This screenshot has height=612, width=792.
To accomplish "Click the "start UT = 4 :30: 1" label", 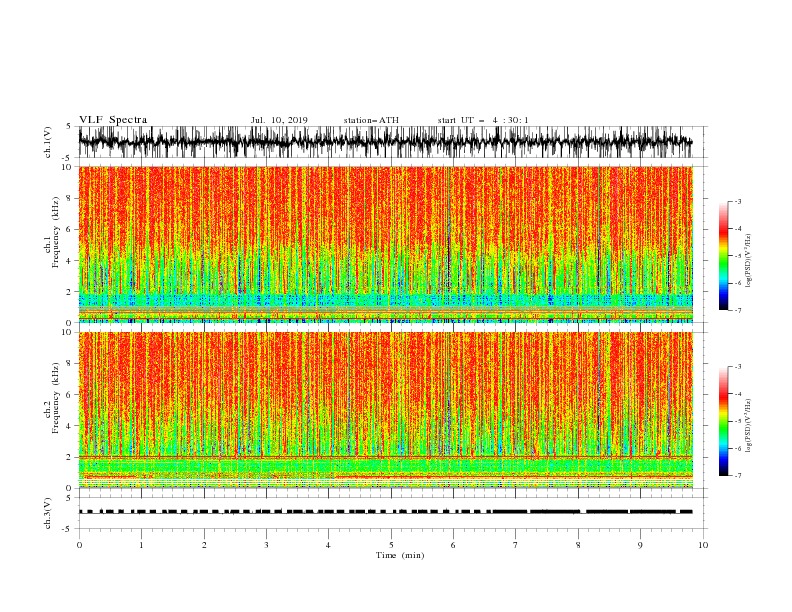I will pos(483,120).
